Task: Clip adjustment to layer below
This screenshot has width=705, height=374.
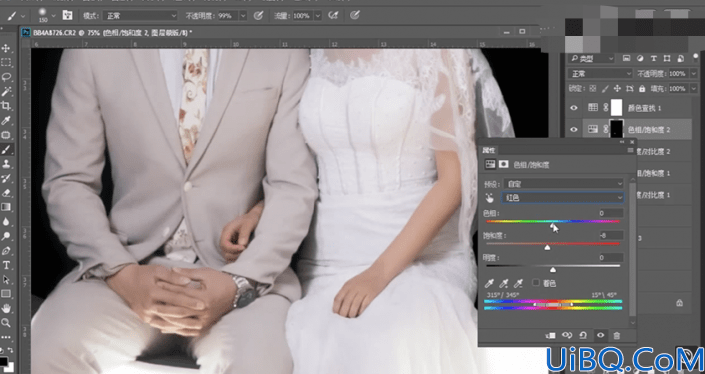Action: [550, 335]
